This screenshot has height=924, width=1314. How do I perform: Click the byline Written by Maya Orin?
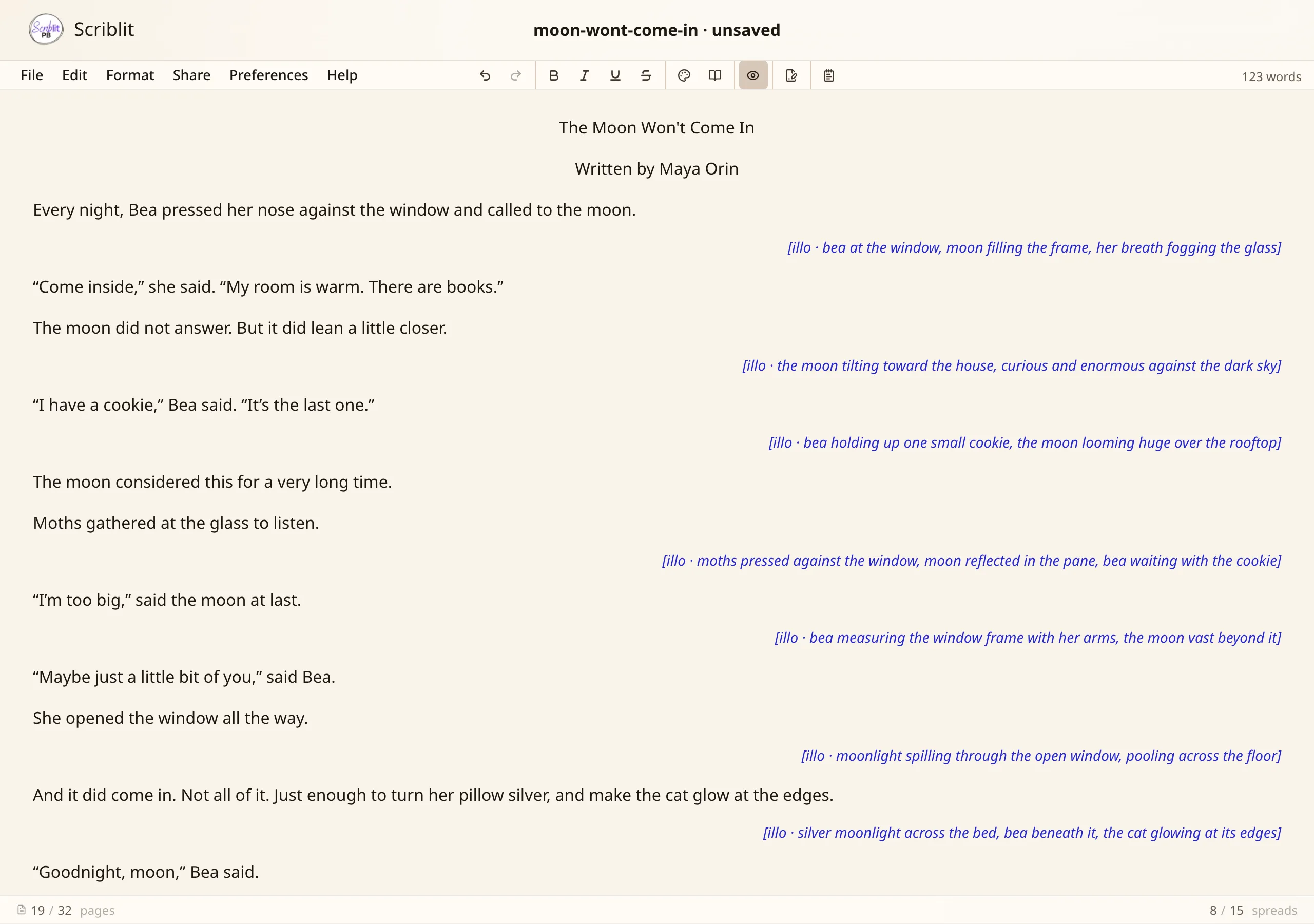coord(656,169)
